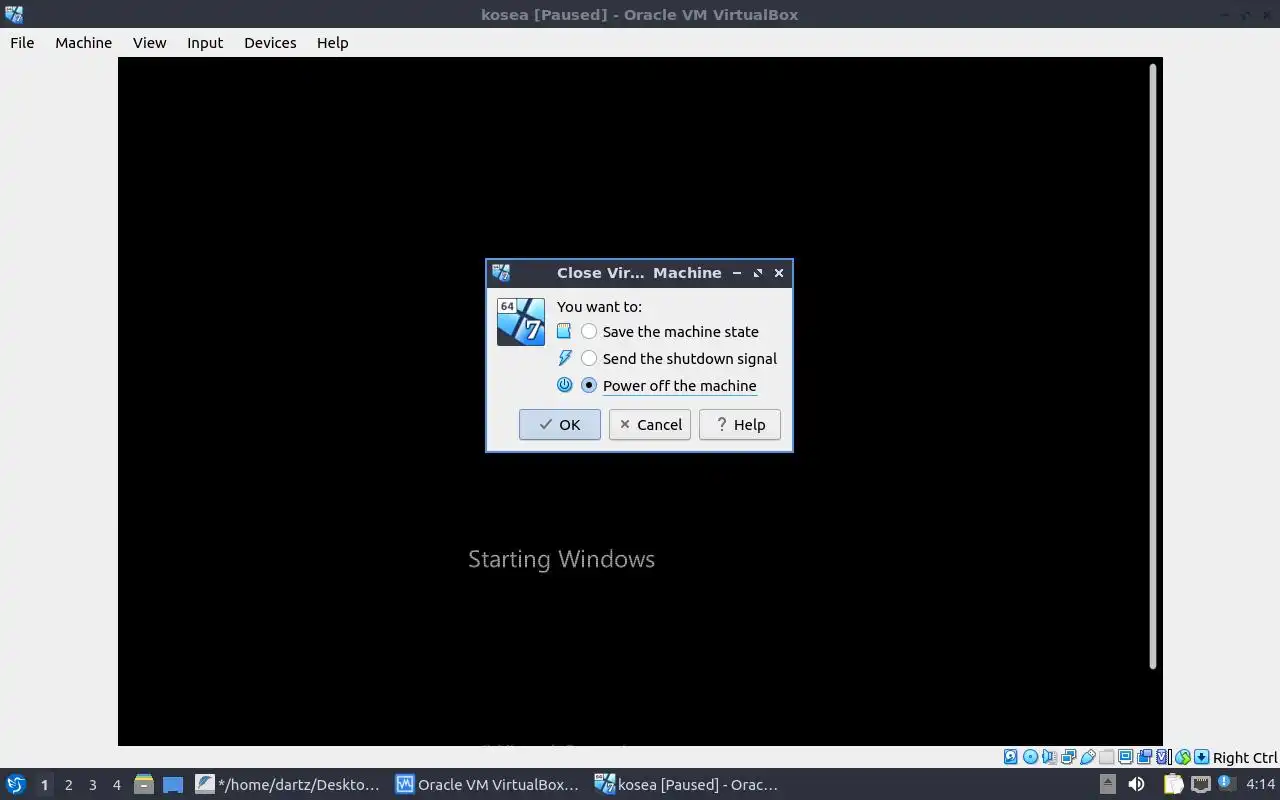Maximize the Close Virtual Machine dialog
1280x800 pixels.
tap(758, 273)
